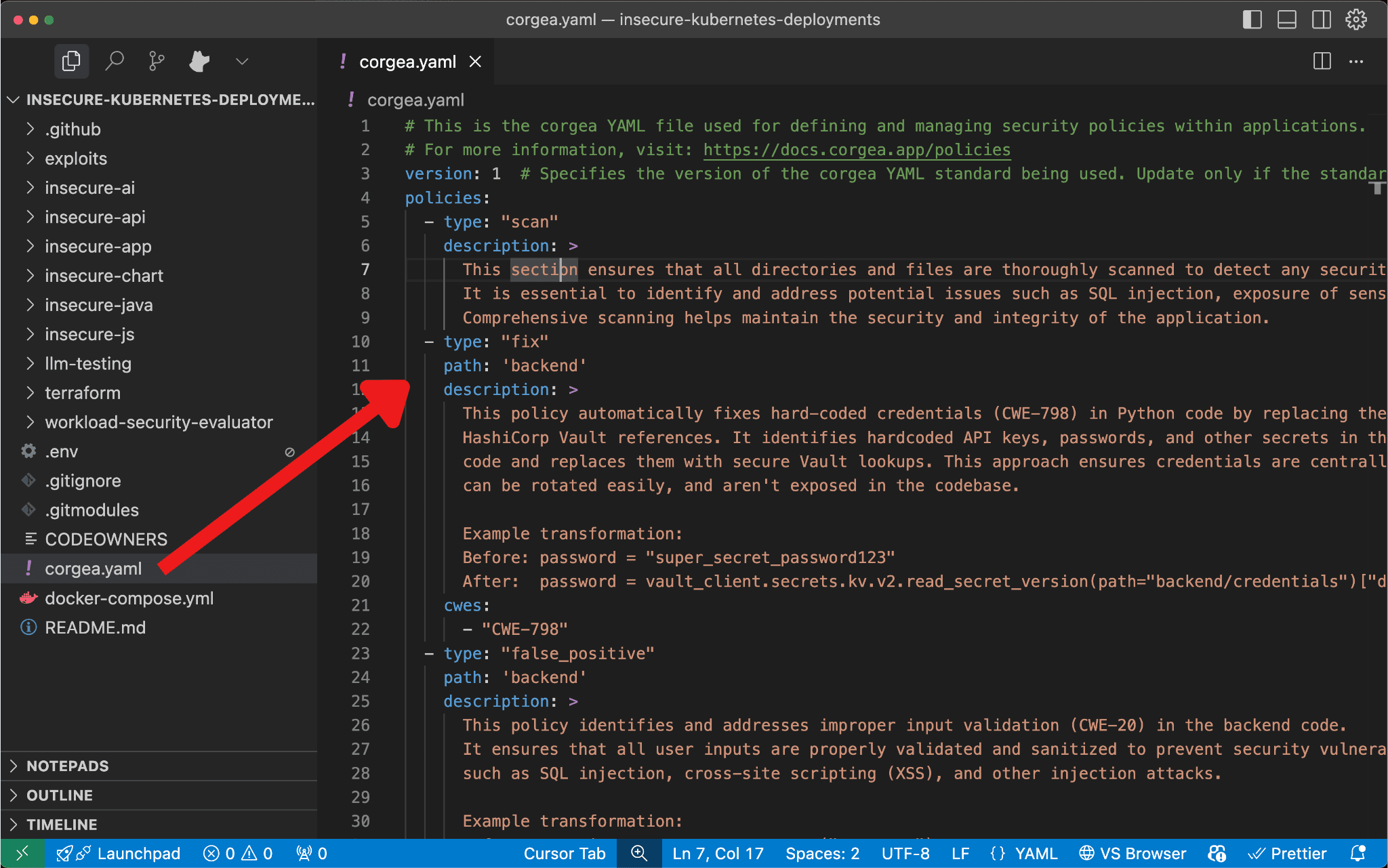Close the corgea.yaml tab
Image resolution: width=1388 pixels, height=868 pixels.
point(476,62)
